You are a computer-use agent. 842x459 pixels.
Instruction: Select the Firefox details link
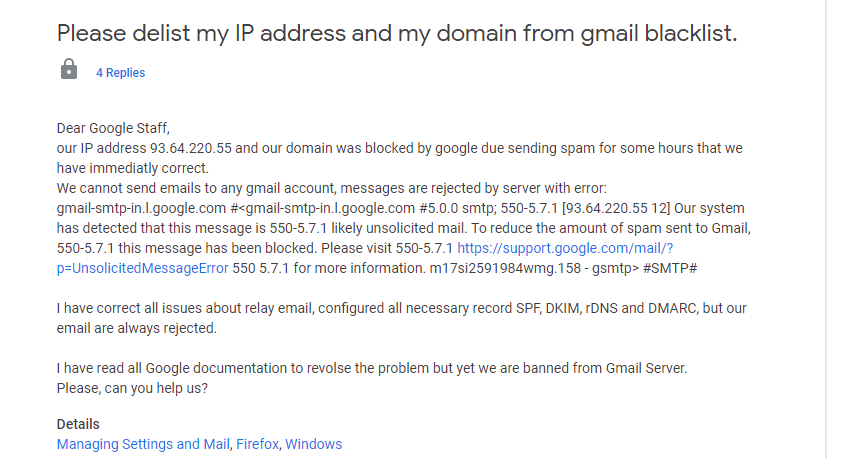(x=257, y=444)
